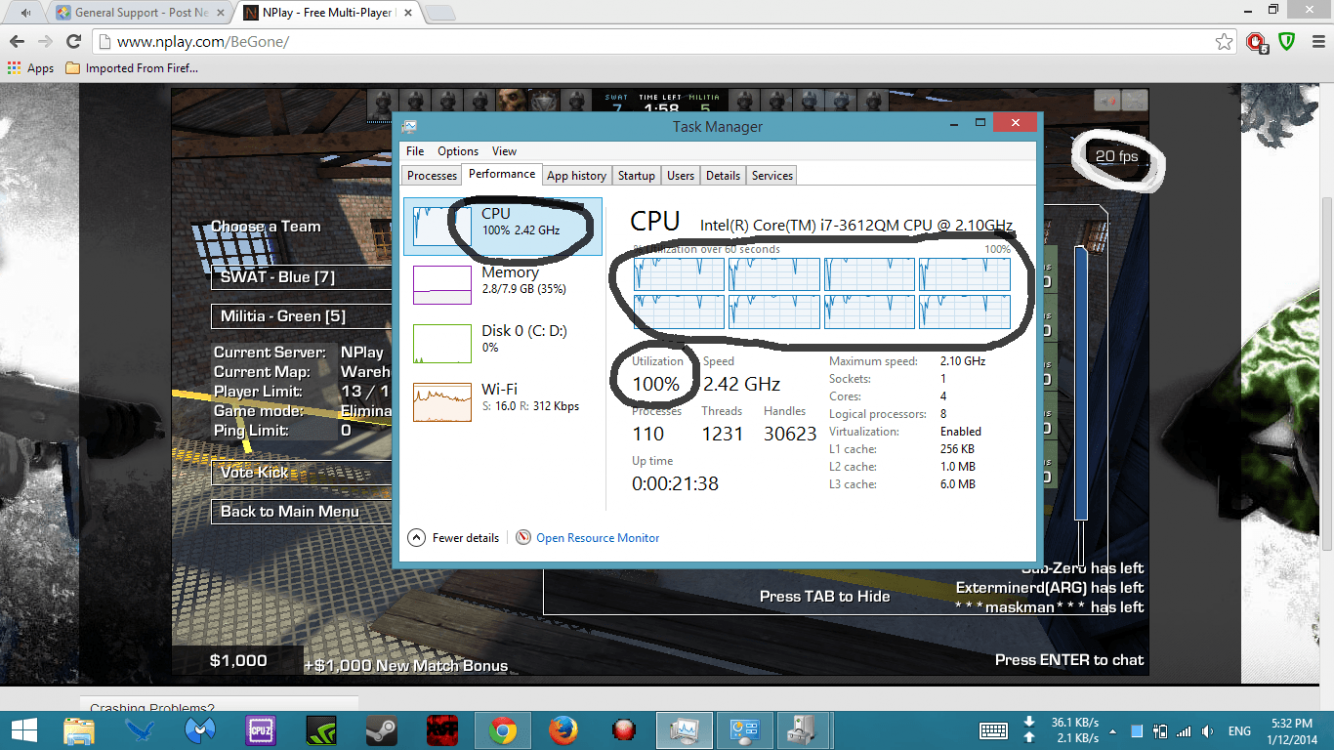
Task: Open CPU-Z from the taskbar
Action: pos(262,730)
